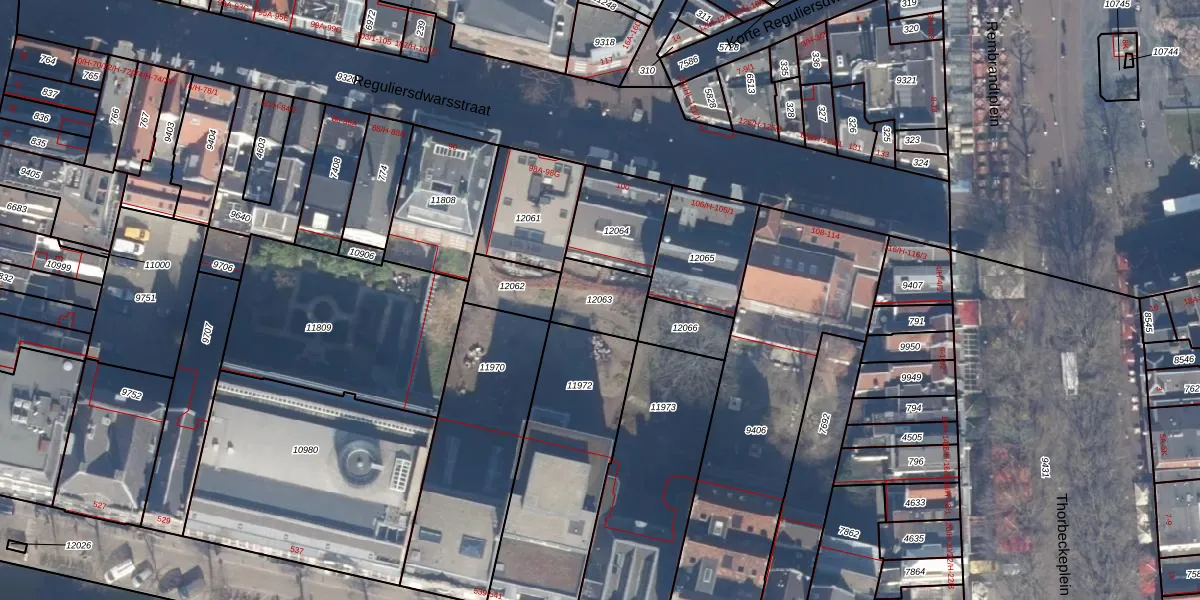Image resolution: width=1200 pixels, height=600 pixels.
Task: Click parcel number 12065
Action: [702, 258]
